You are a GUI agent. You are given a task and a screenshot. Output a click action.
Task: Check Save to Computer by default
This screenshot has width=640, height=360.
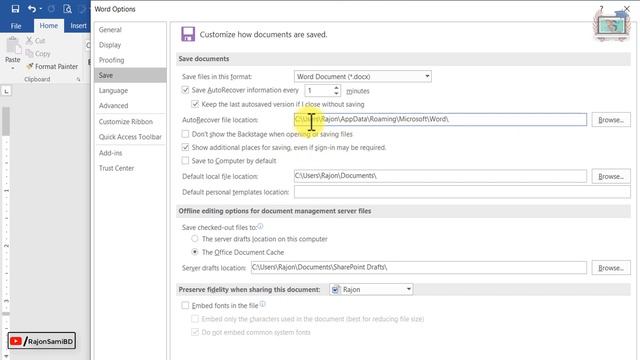click(185, 161)
